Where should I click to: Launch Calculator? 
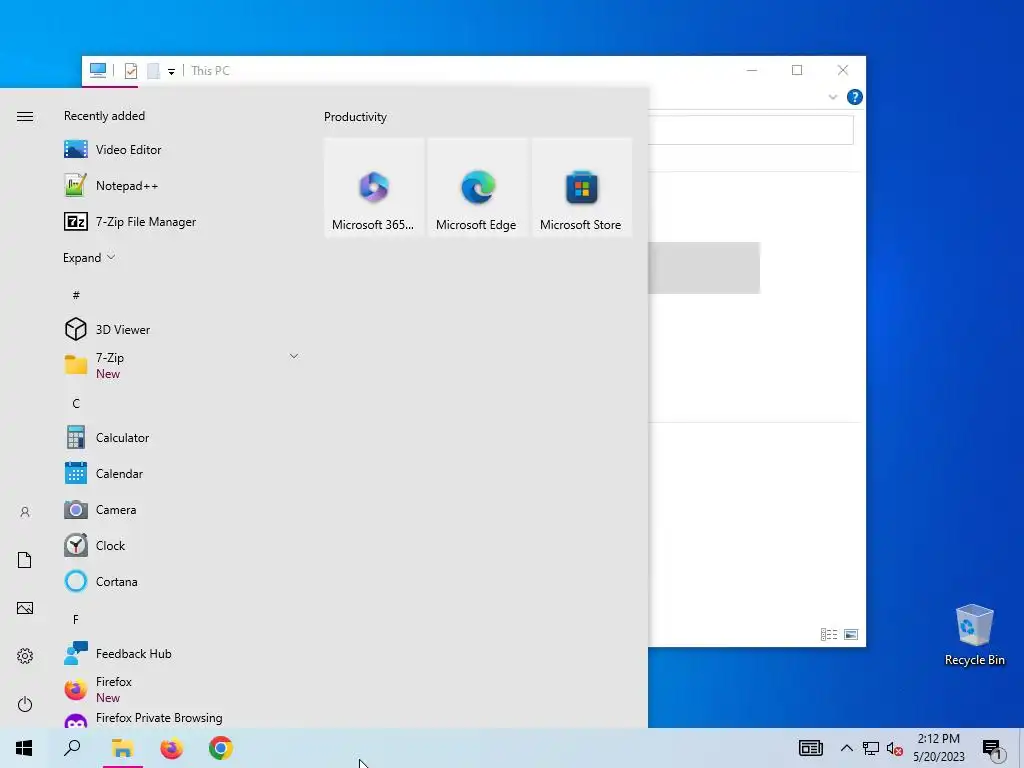click(x=182, y=438)
